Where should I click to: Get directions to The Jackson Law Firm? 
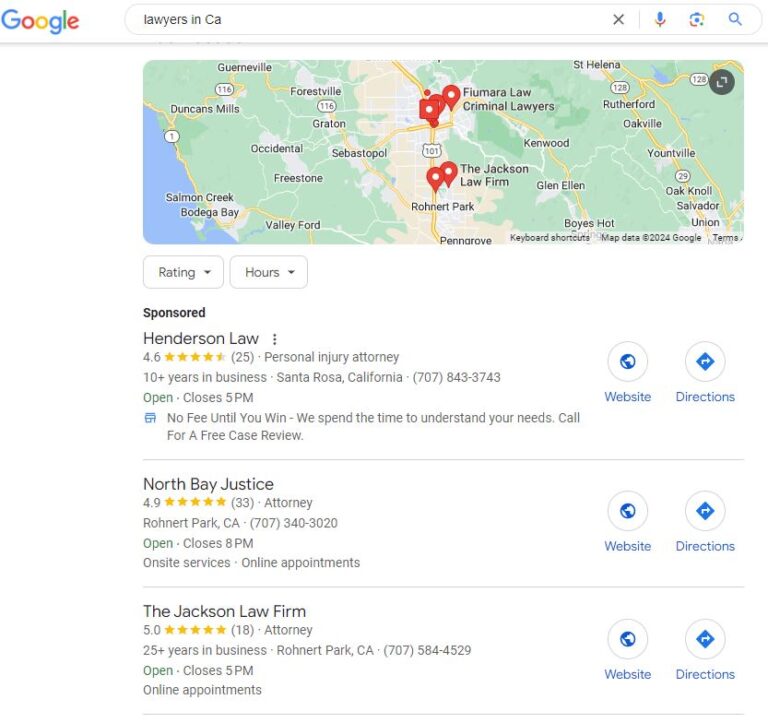pos(705,639)
